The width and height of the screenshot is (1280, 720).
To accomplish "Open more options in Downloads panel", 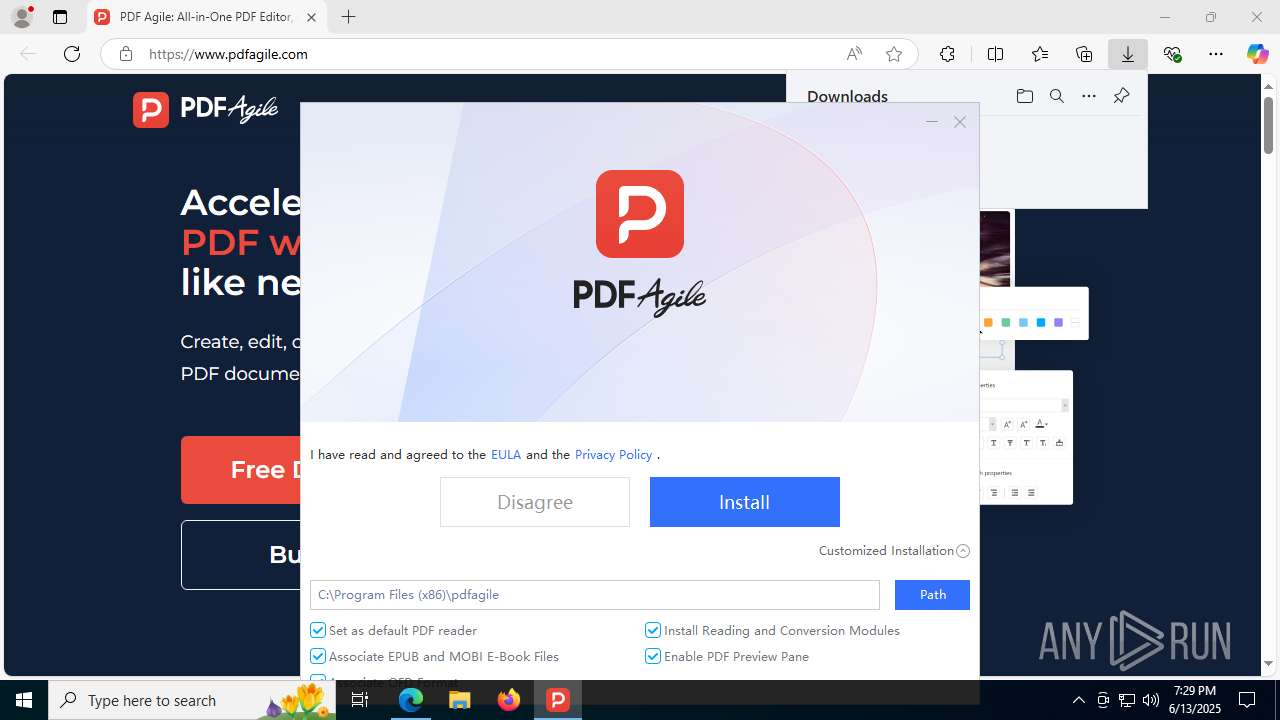I will (1088, 96).
